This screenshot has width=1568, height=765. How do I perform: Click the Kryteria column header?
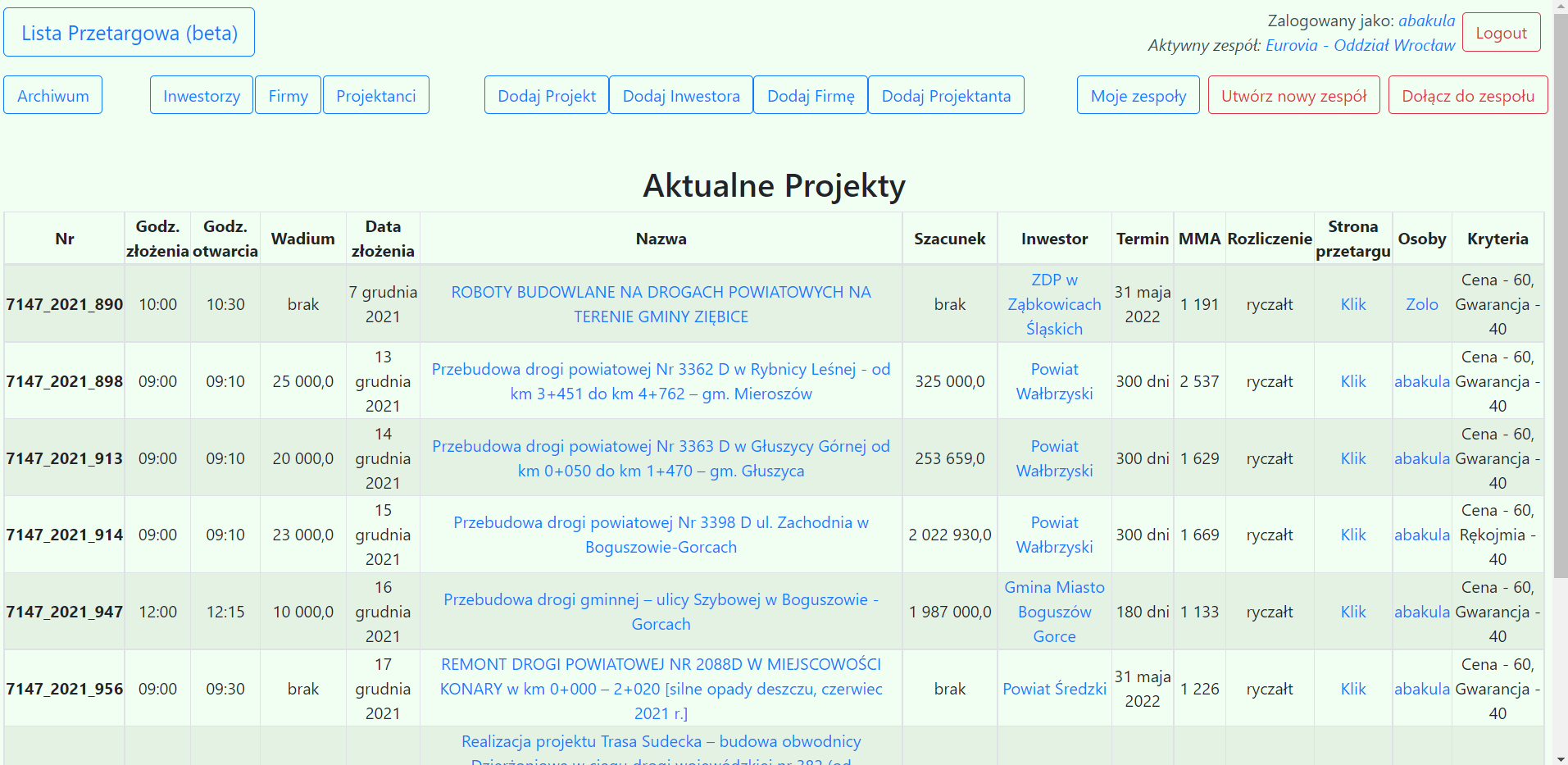(1498, 239)
